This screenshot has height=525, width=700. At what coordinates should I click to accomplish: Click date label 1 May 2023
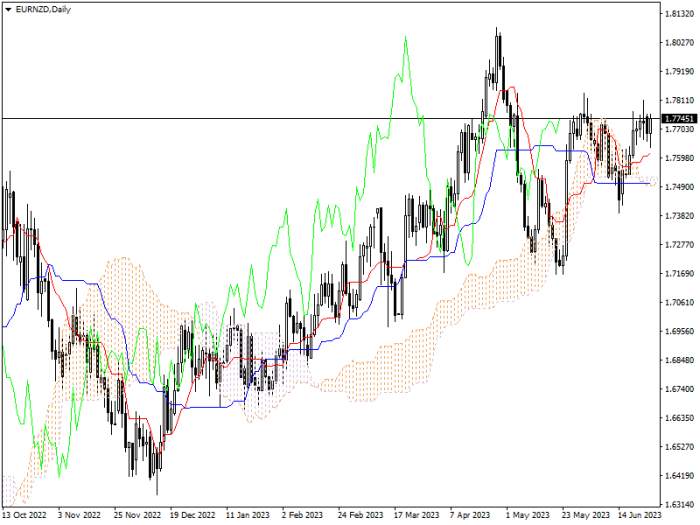pyautogui.click(x=528, y=515)
